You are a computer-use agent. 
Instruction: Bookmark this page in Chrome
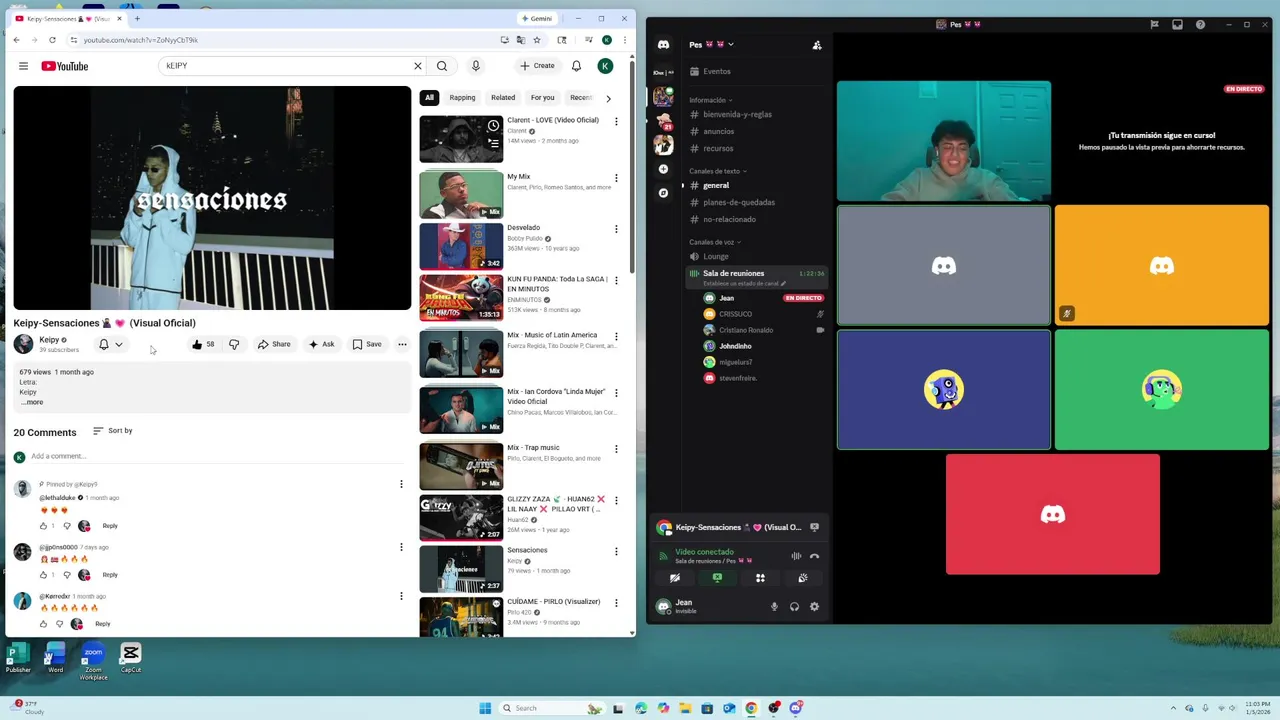[537, 40]
